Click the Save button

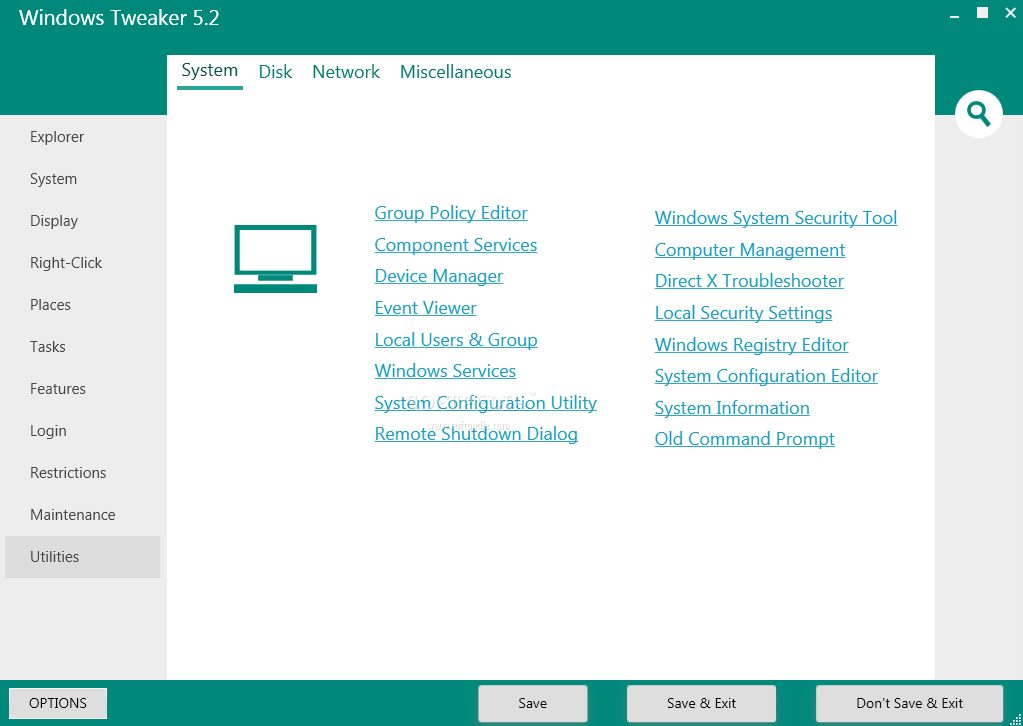point(532,703)
